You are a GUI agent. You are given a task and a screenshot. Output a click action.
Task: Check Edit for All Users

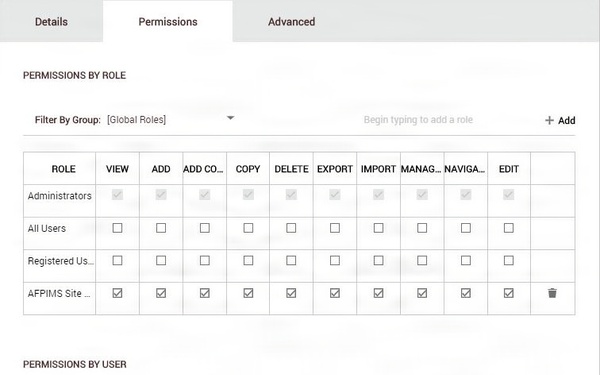click(509, 228)
